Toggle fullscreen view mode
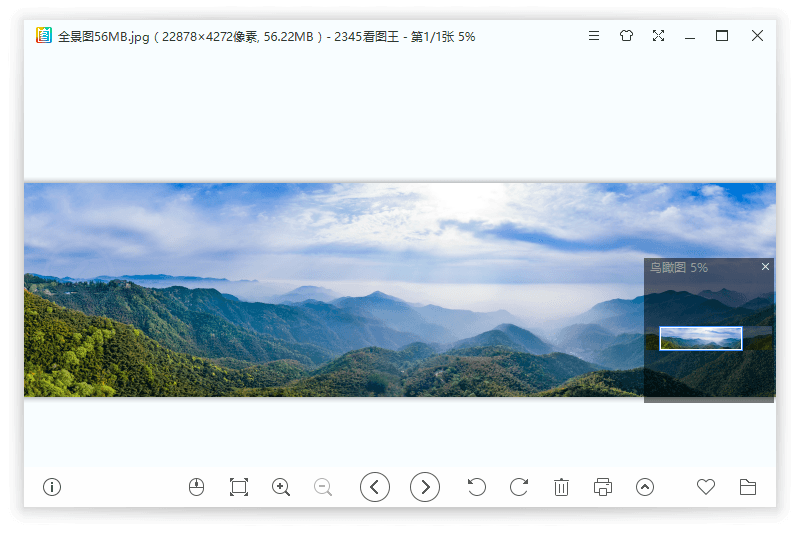 pos(658,36)
